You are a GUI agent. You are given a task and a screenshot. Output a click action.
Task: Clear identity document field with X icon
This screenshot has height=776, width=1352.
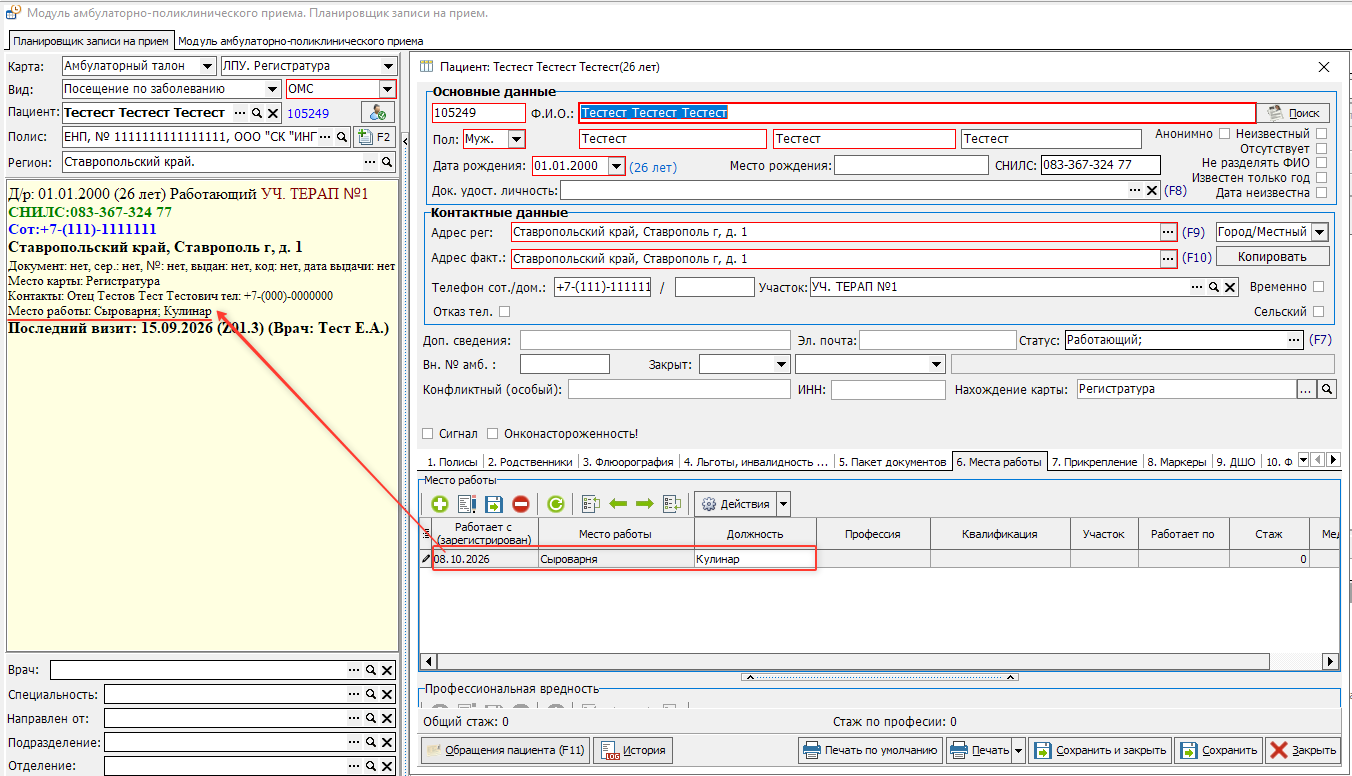pyautogui.click(x=1152, y=190)
